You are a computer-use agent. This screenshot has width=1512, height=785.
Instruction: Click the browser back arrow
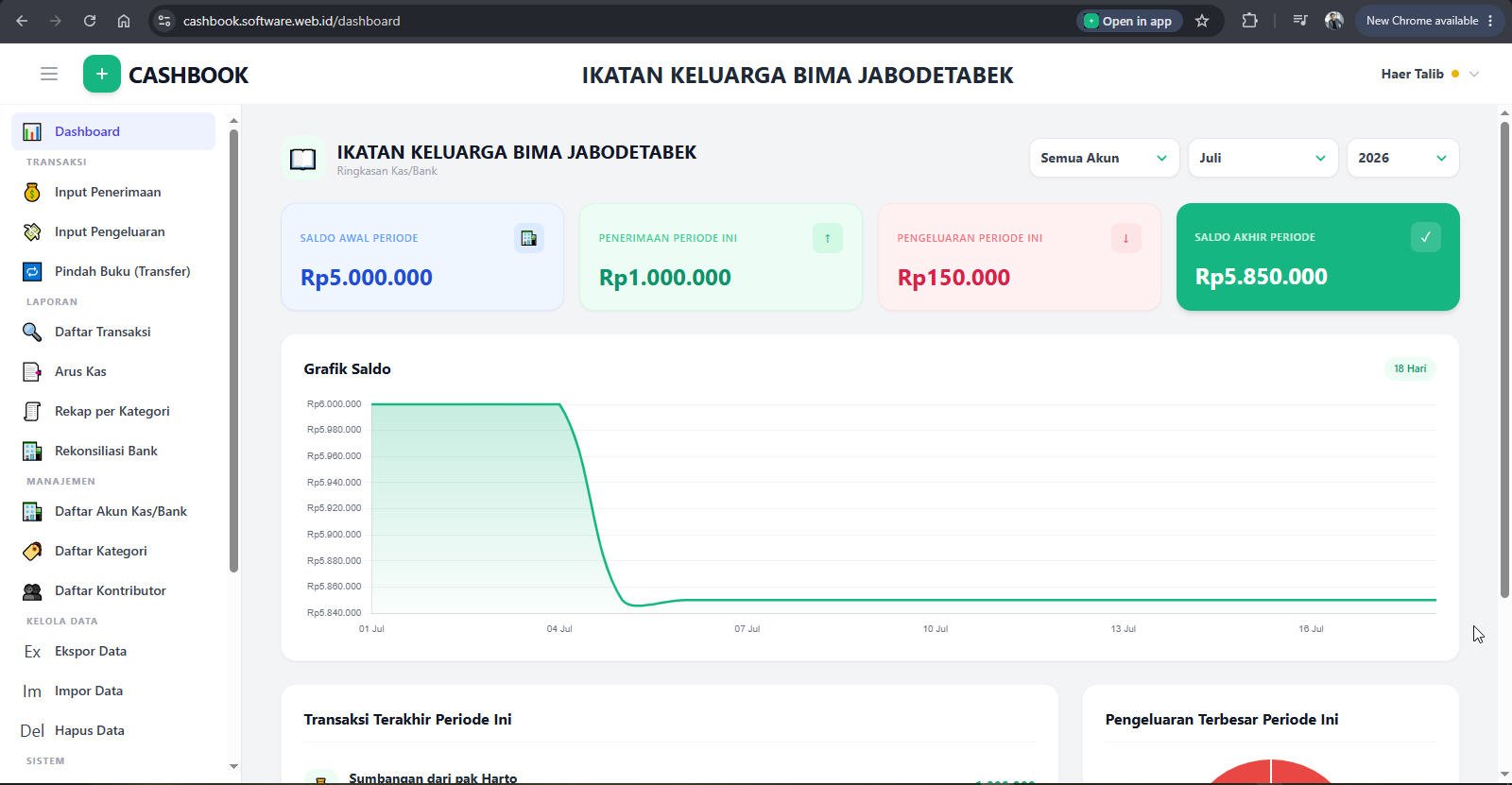pyautogui.click(x=22, y=21)
